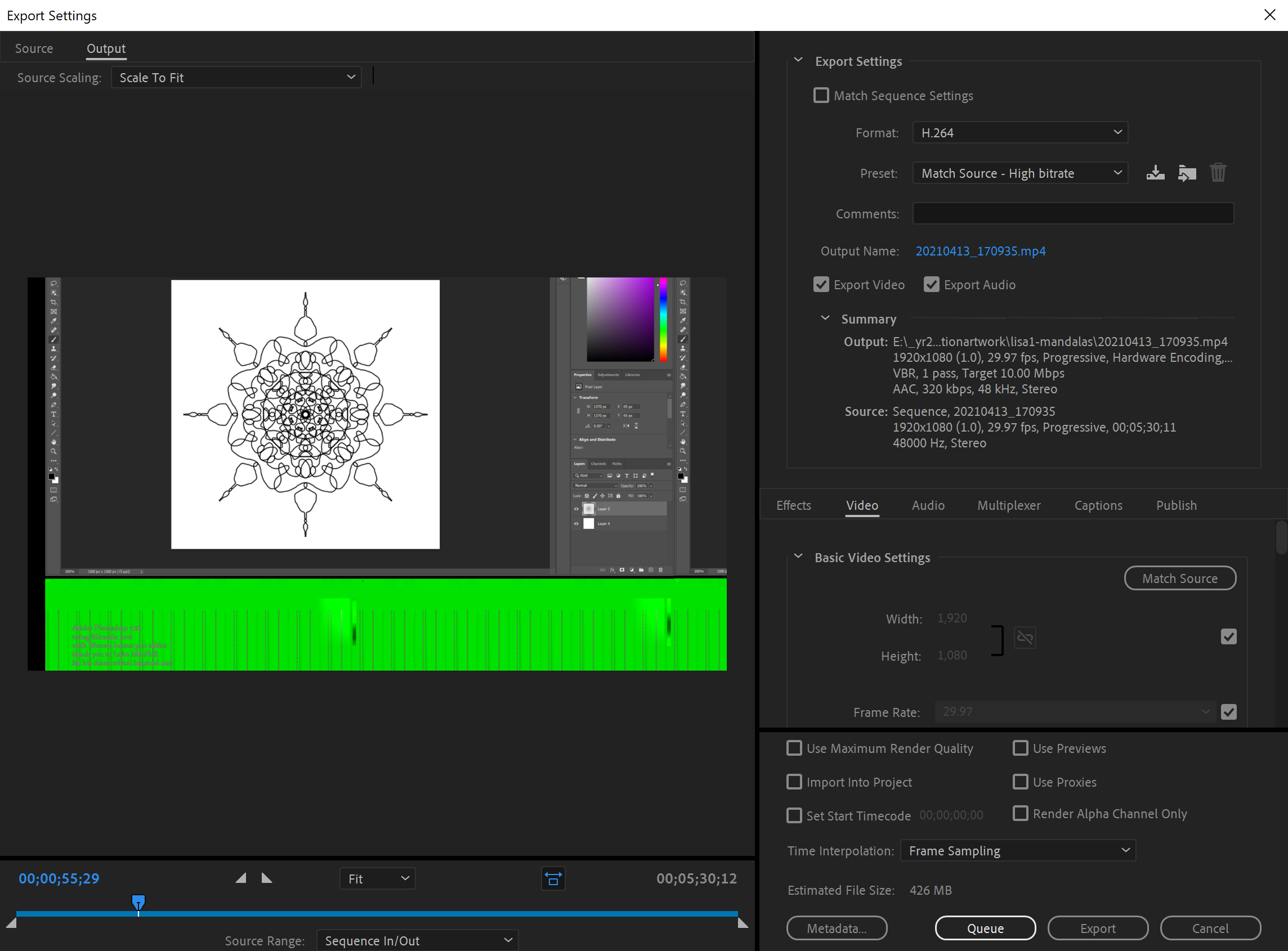Switch to the Source tab
Screen dimensions: 1288x951
point(34,48)
